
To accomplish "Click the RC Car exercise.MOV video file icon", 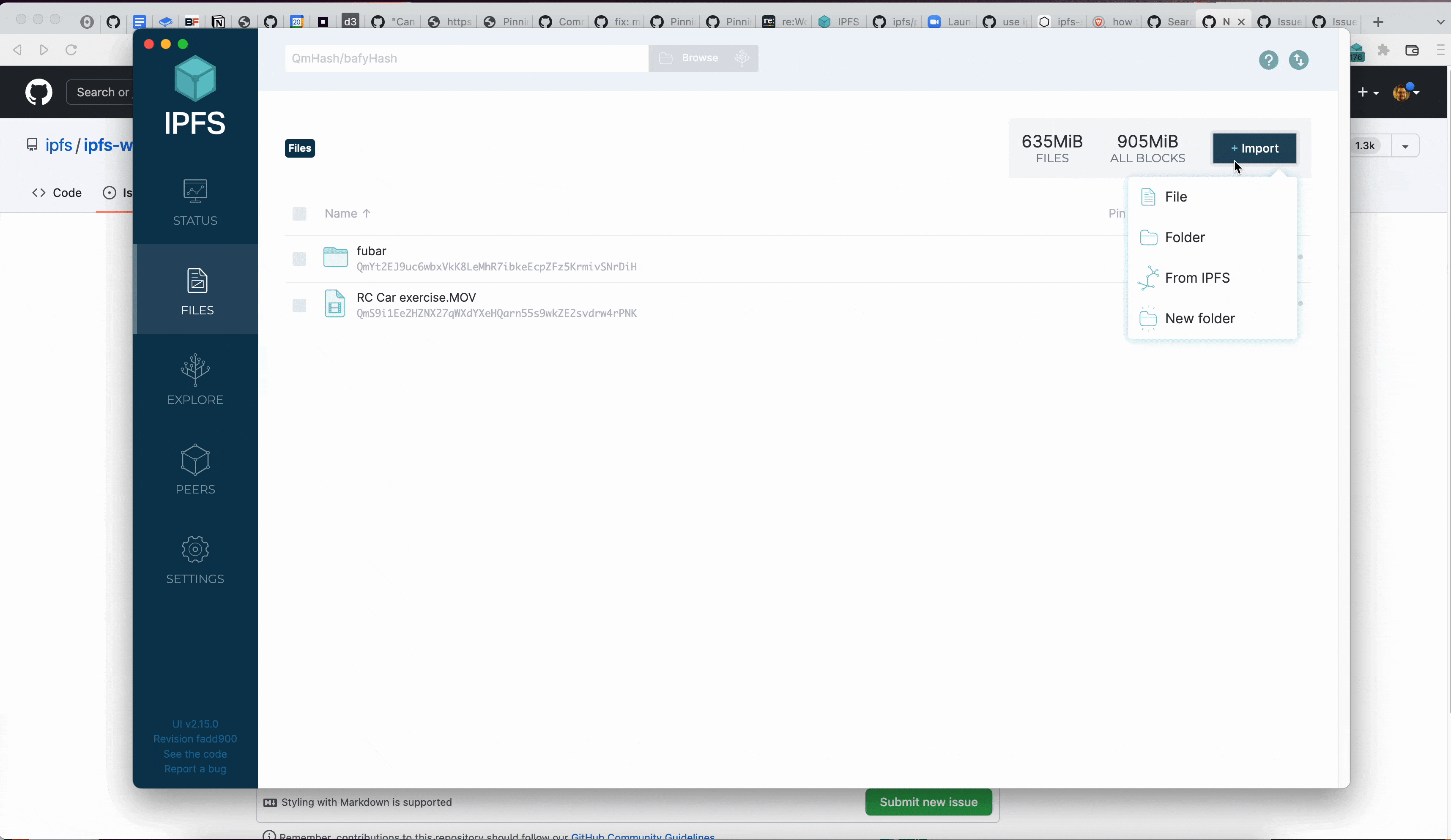I will 334,304.
